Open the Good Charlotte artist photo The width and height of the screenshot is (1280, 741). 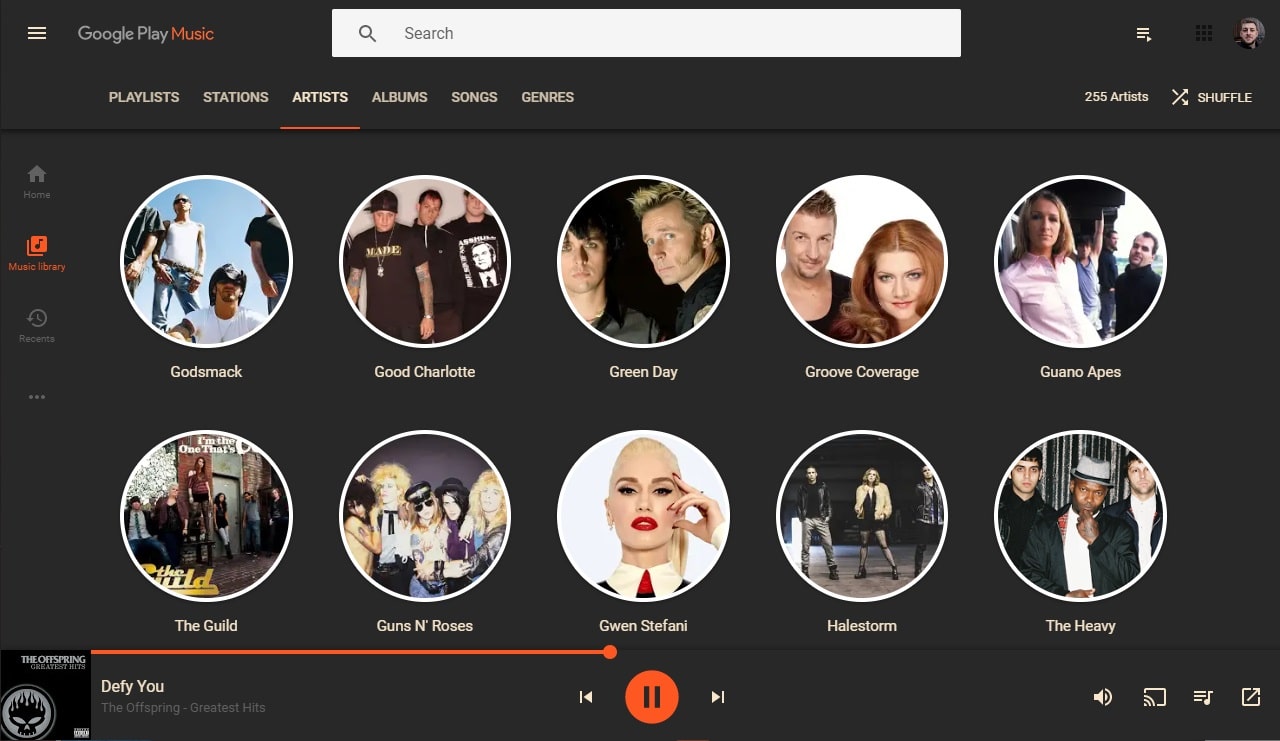click(x=425, y=262)
